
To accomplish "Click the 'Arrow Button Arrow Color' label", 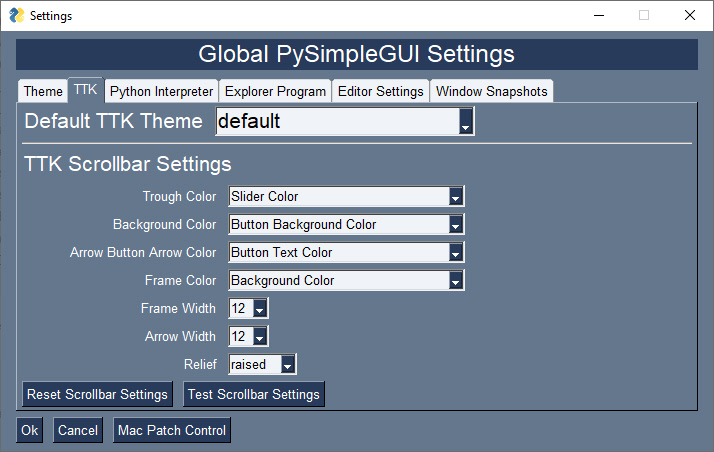I will (x=143, y=252).
